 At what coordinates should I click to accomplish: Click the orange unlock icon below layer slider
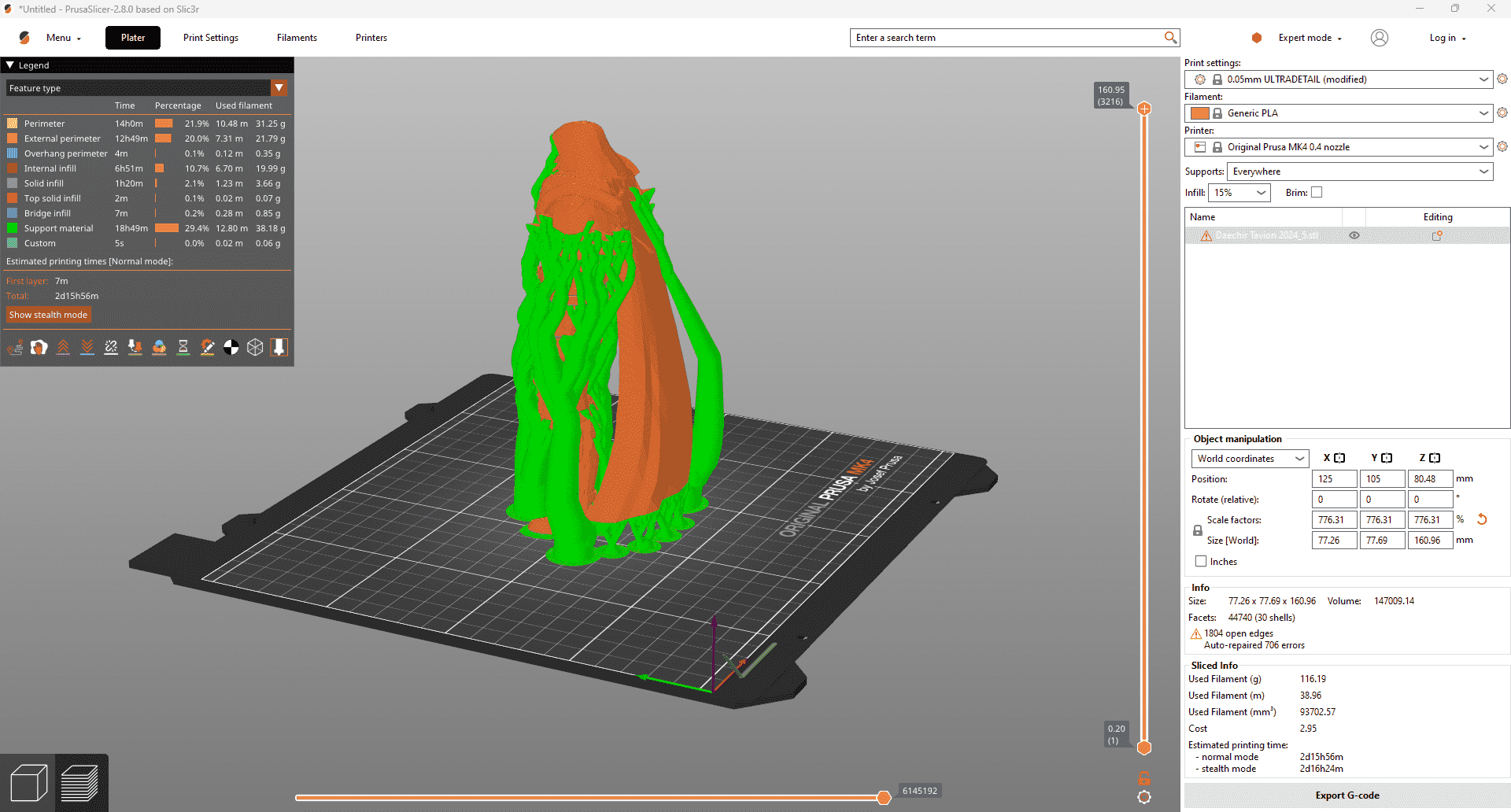pyautogui.click(x=1144, y=778)
